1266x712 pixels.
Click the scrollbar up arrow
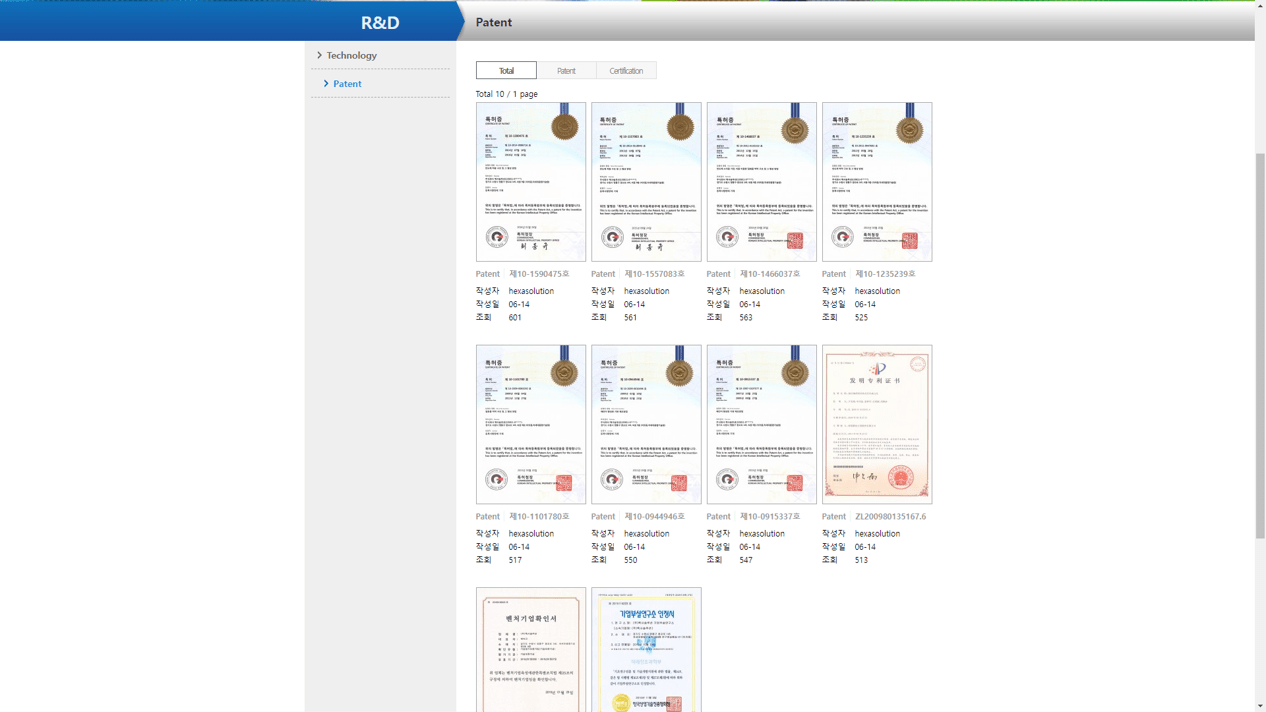[x=1260, y=5]
